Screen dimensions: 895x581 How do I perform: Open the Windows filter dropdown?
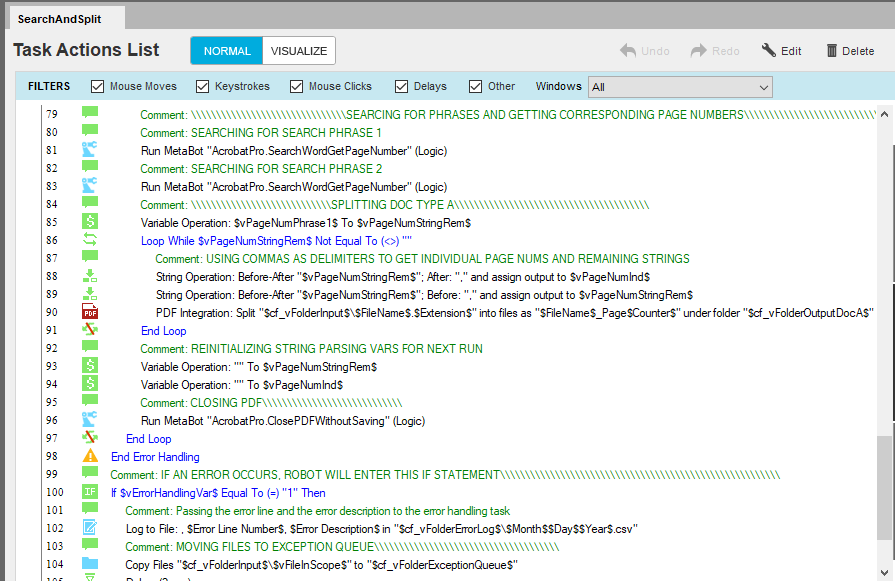coord(680,87)
